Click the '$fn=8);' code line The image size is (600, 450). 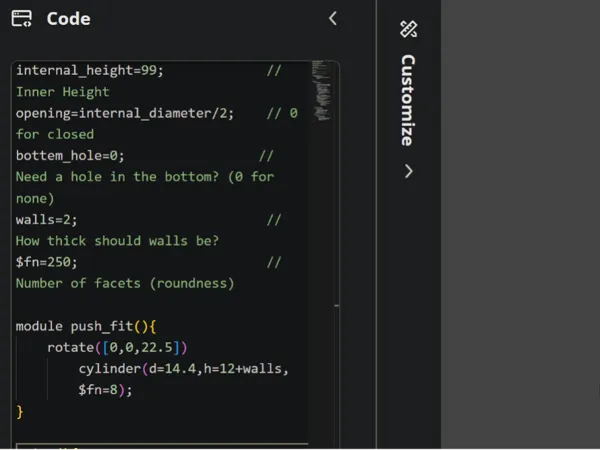click(105, 390)
